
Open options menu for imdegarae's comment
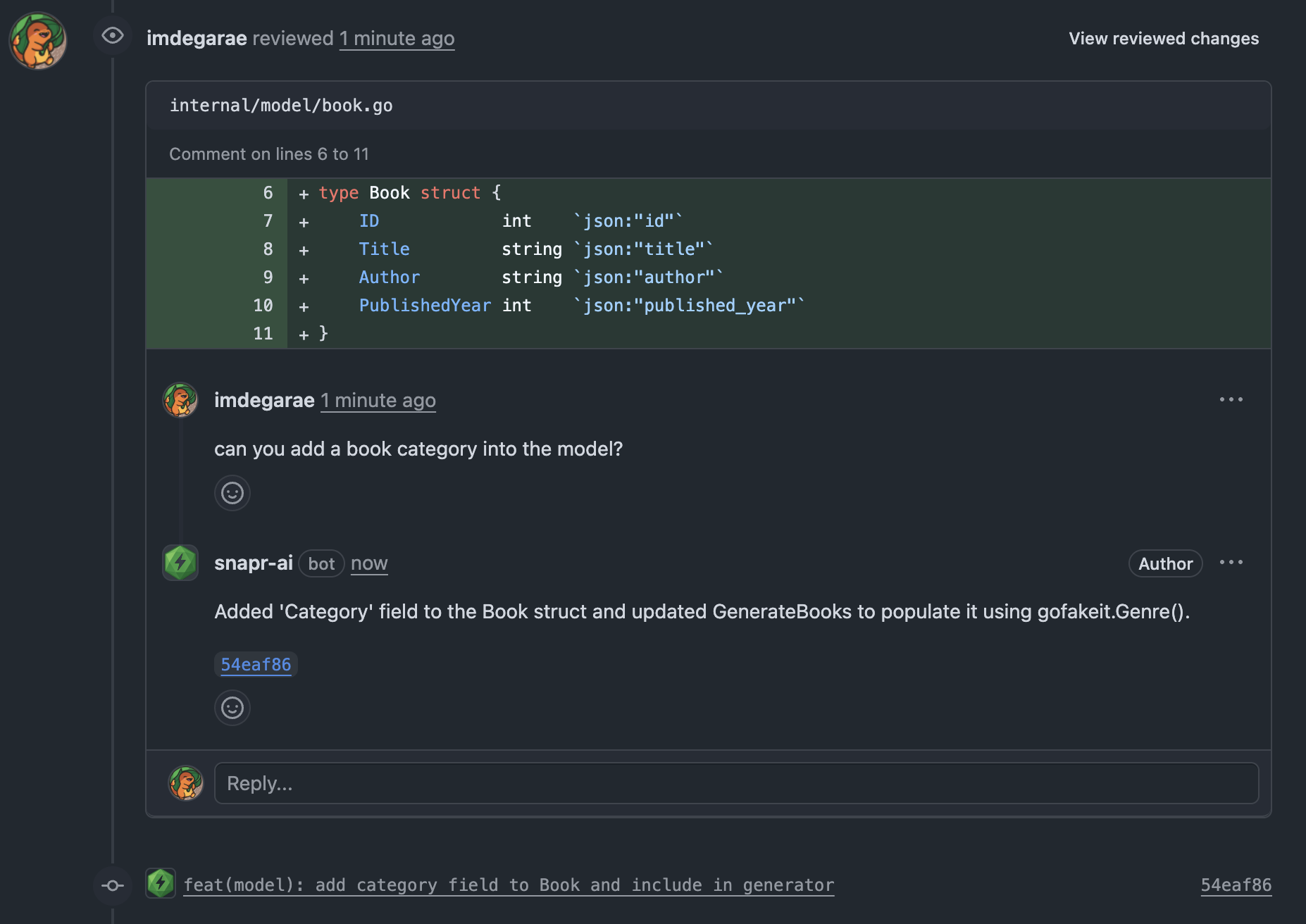tap(1231, 400)
